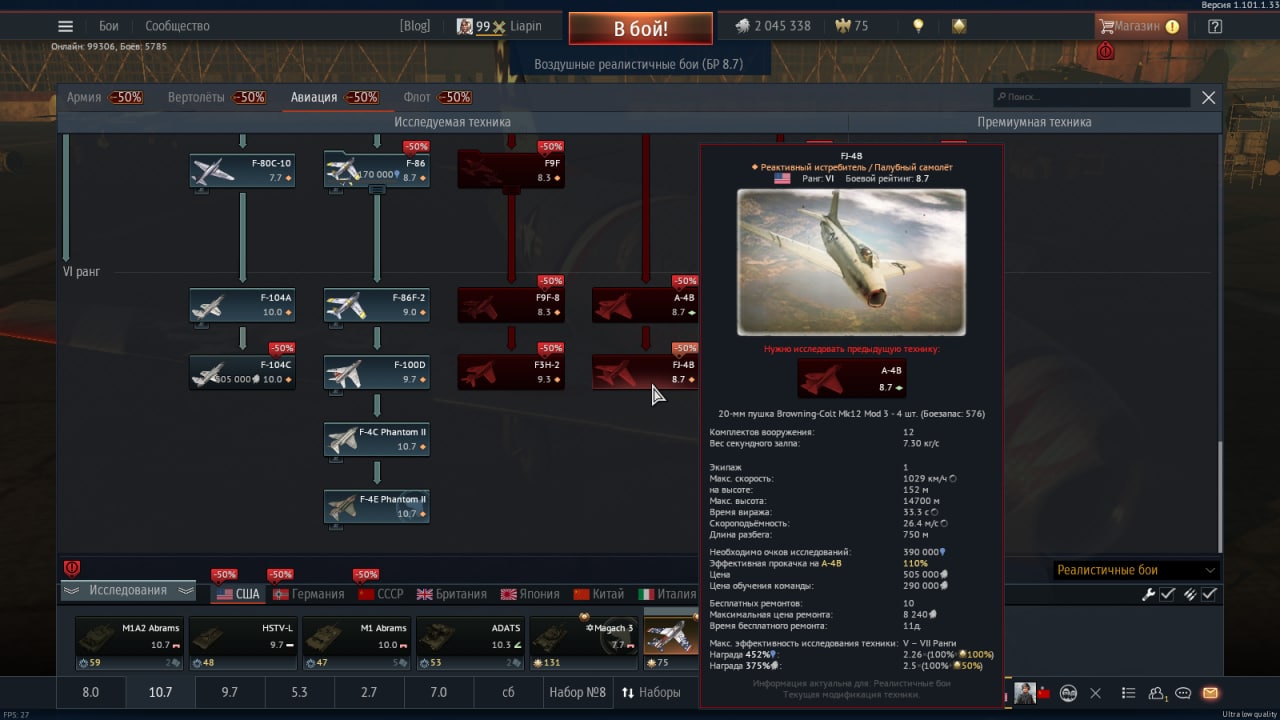Click the Поиск search field
The image size is (1280, 720).
[x=1091, y=97]
